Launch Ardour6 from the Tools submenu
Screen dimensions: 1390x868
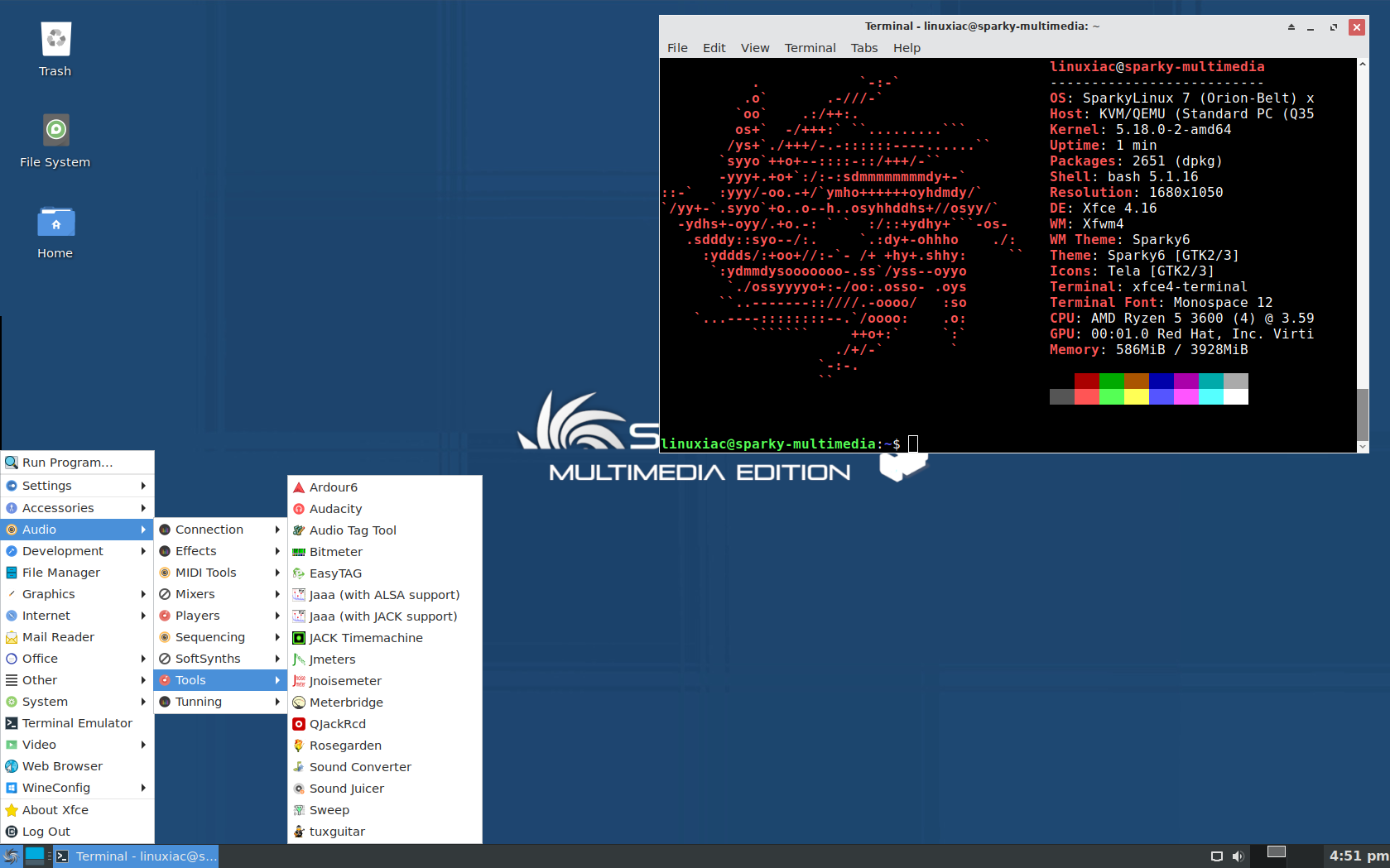[x=385, y=487]
